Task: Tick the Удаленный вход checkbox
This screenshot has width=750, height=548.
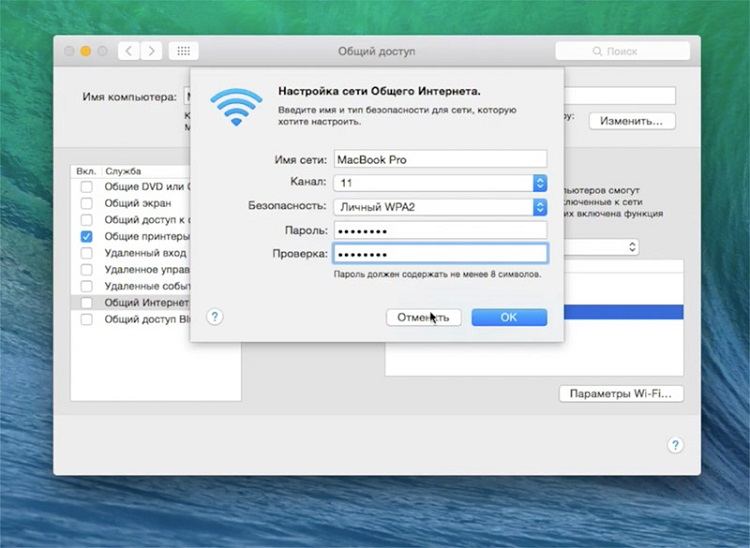Action: point(86,254)
